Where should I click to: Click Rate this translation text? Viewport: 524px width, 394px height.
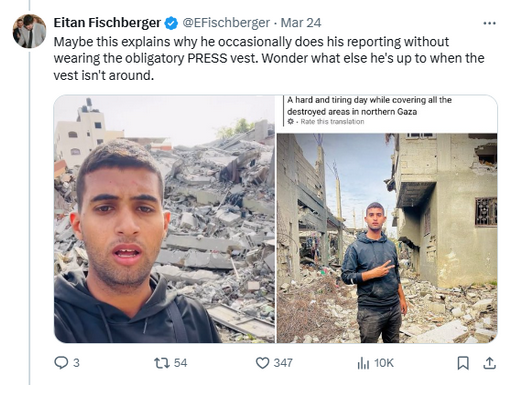(x=332, y=122)
